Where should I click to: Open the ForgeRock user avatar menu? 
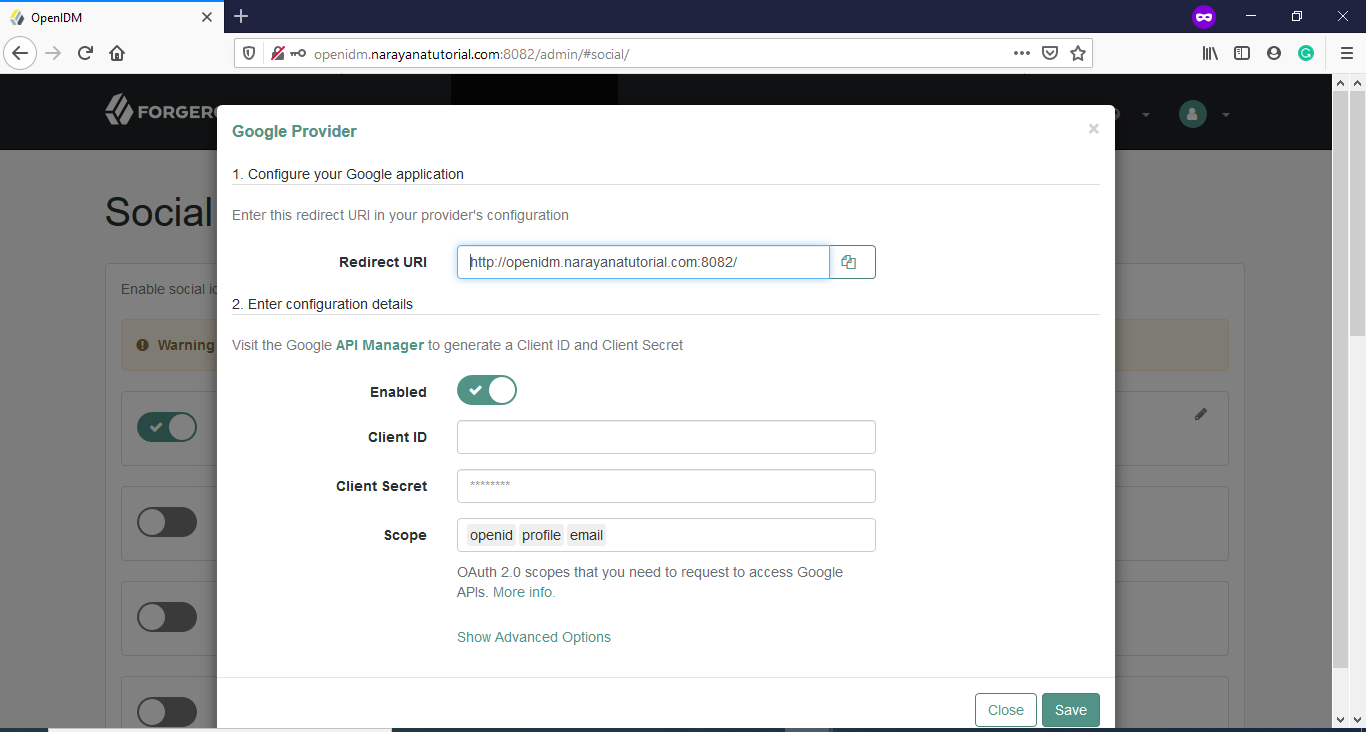(x=1193, y=114)
